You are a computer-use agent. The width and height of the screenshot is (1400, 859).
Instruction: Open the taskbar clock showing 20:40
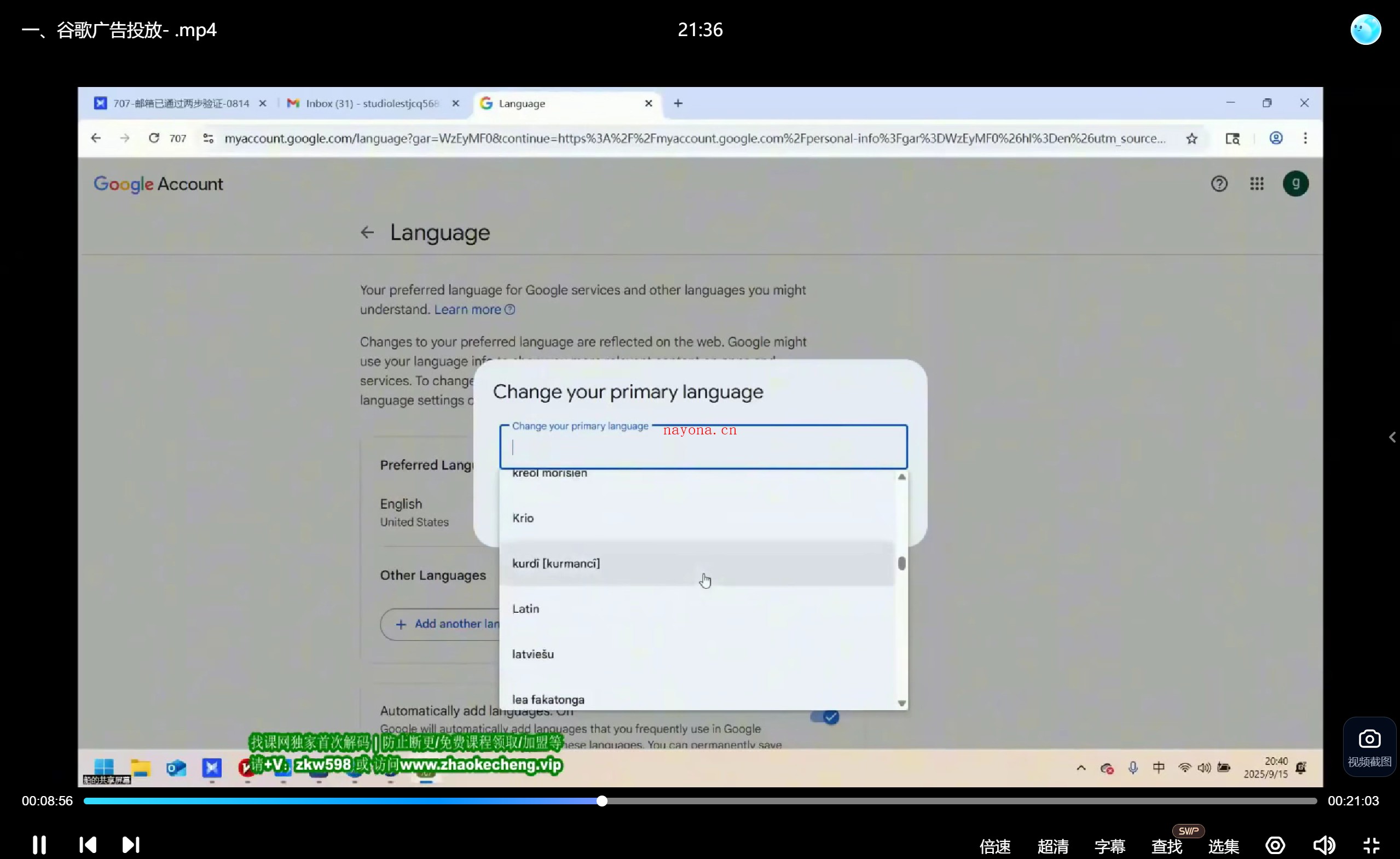point(1265,768)
